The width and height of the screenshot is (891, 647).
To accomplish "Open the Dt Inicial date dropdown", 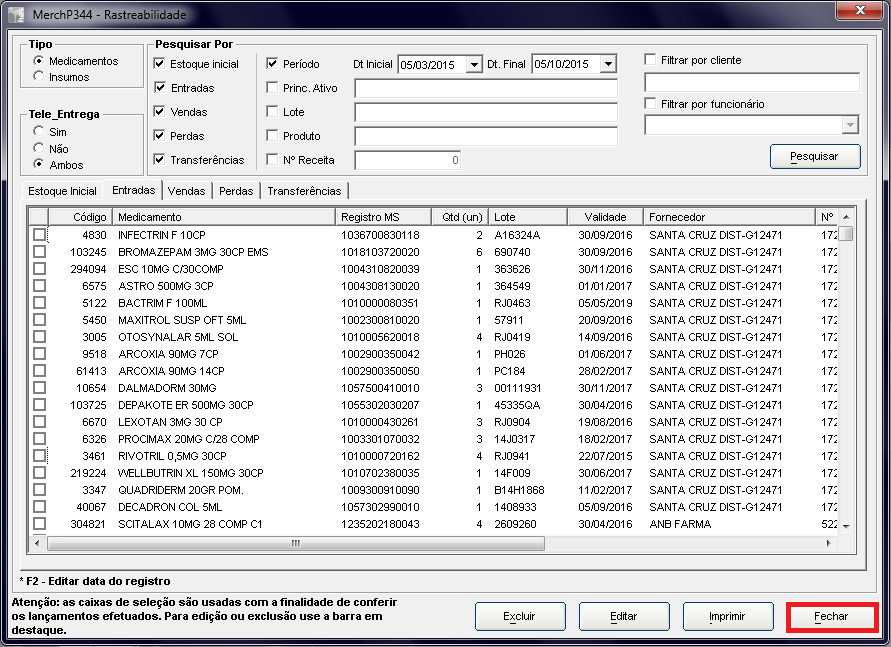I will click(474, 64).
